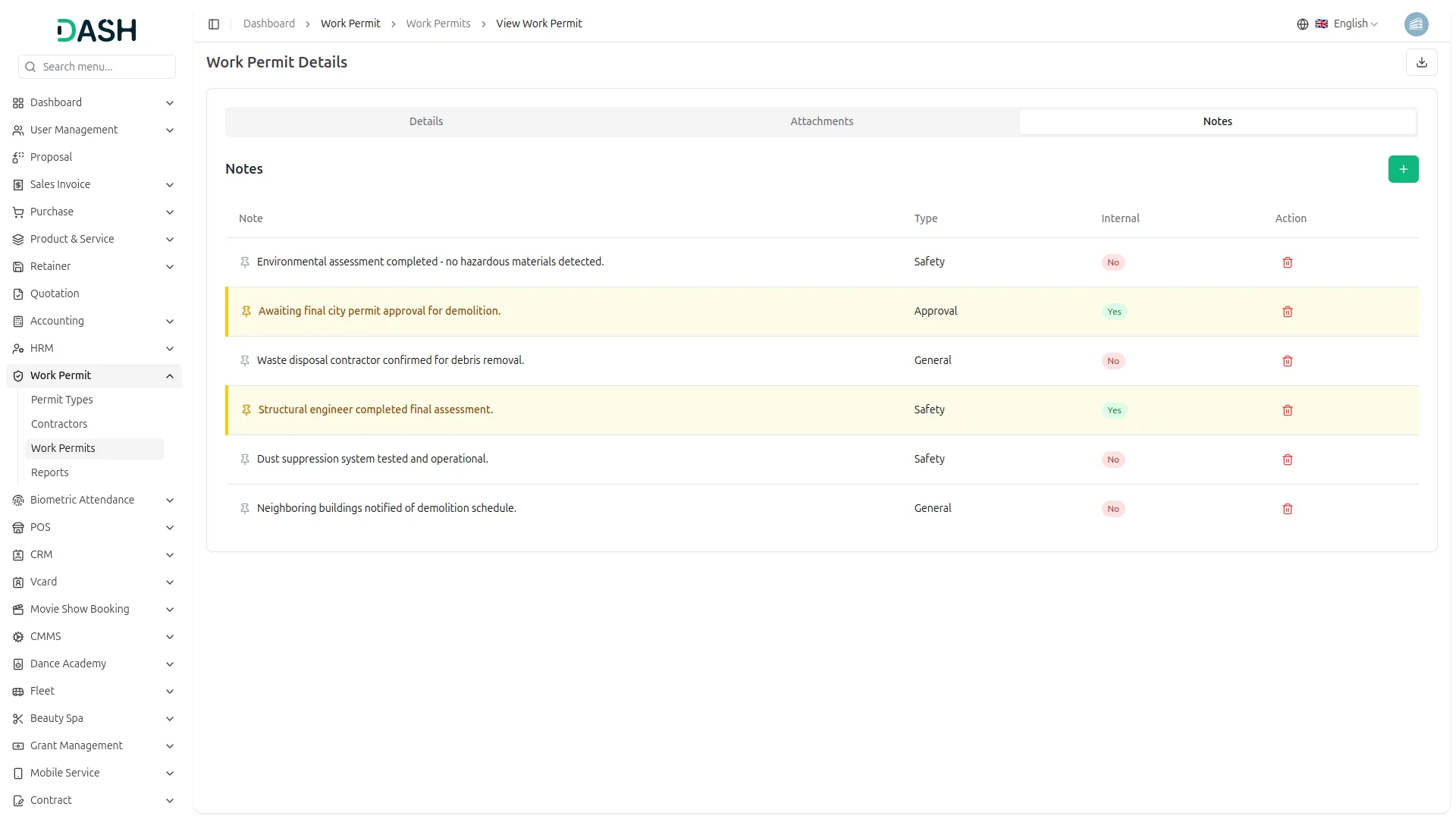Unpin the Structural engineer assessment note
The height and width of the screenshot is (819, 1456).
click(x=246, y=410)
